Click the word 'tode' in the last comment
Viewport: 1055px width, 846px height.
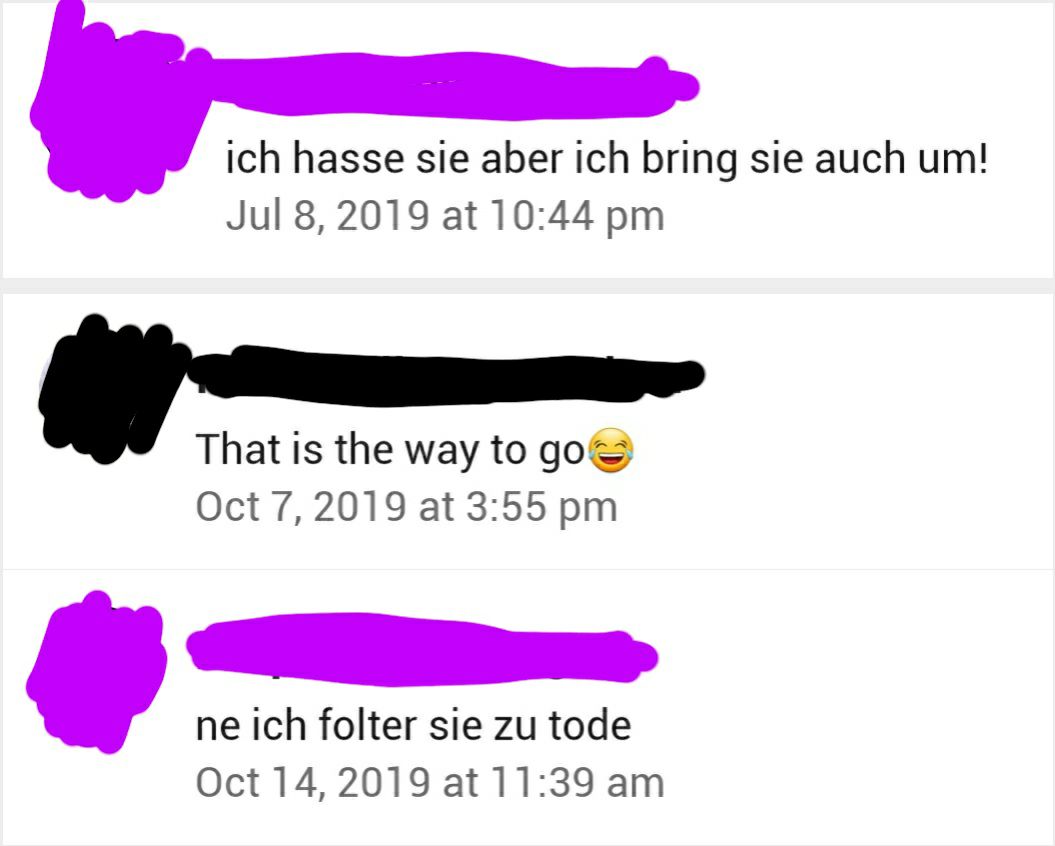tap(589, 726)
